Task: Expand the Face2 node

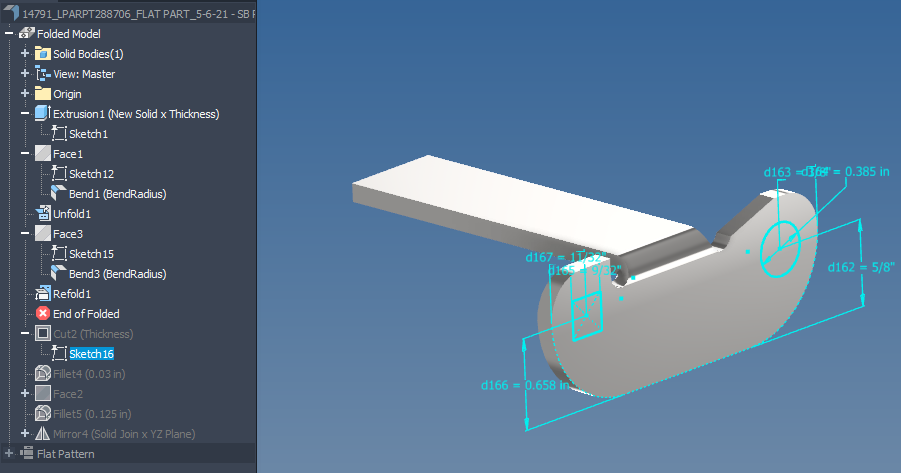Action: pos(25,393)
